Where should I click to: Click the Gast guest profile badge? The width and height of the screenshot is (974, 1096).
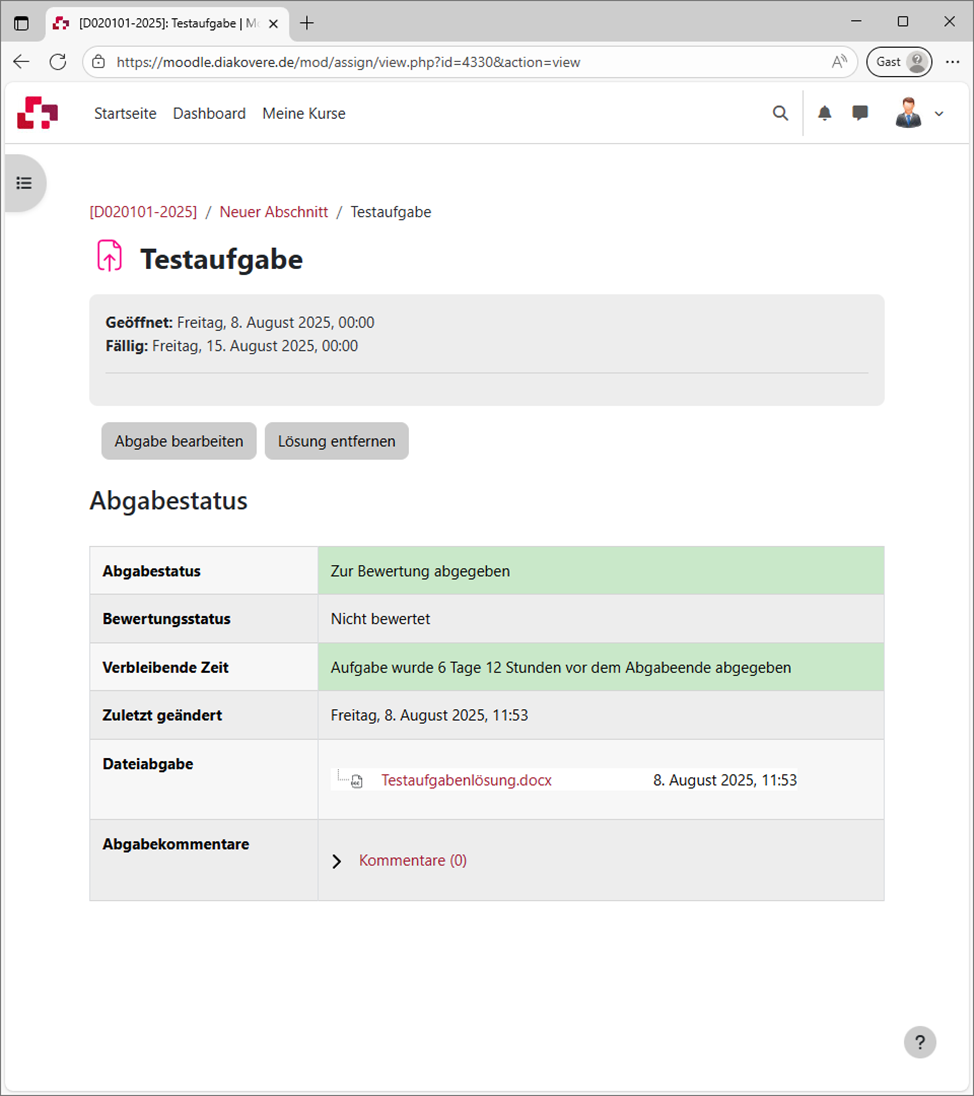tap(898, 61)
